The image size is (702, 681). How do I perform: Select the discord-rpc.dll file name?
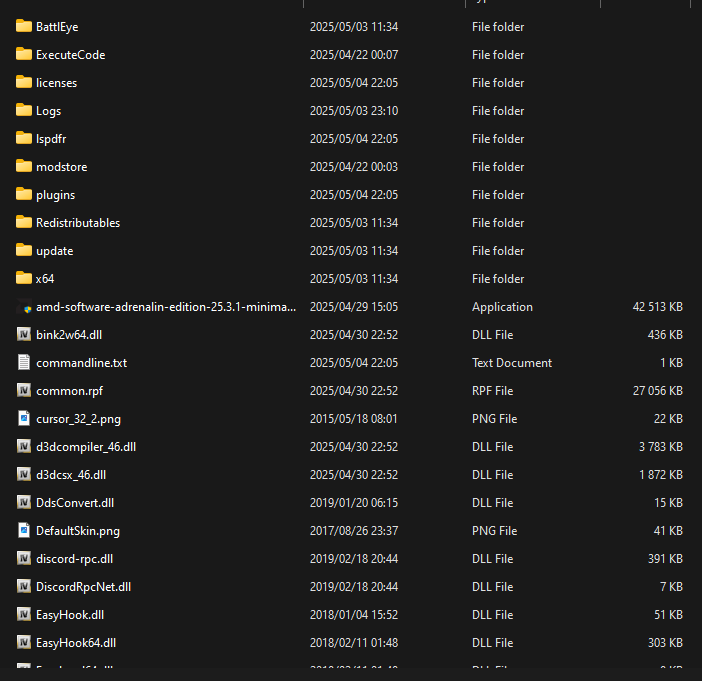click(75, 559)
